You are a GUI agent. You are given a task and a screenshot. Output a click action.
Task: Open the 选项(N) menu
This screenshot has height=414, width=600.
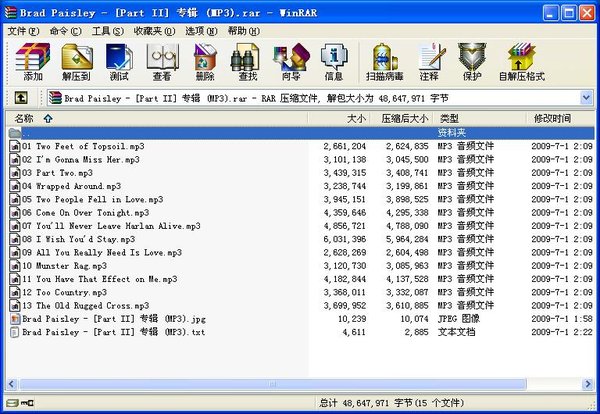(x=201, y=31)
